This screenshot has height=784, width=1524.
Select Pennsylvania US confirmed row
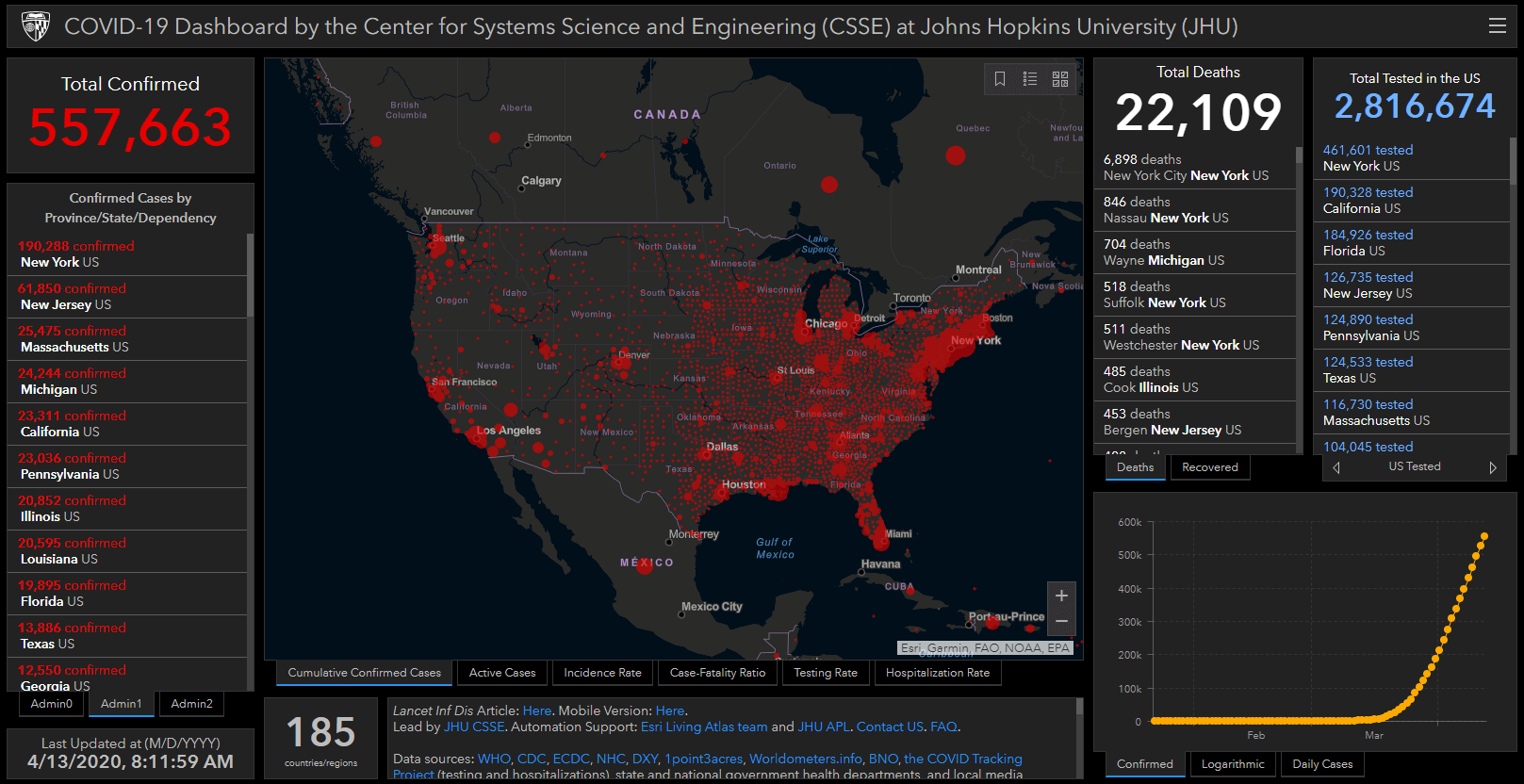pos(127,466)
